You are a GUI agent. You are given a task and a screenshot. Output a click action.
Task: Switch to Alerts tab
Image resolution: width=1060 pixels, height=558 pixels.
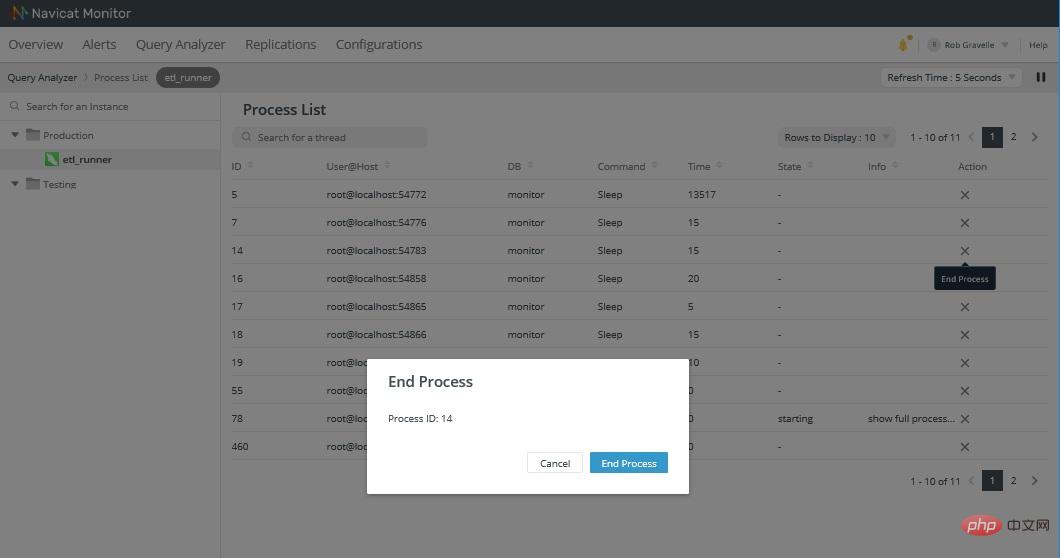point(99,45)
